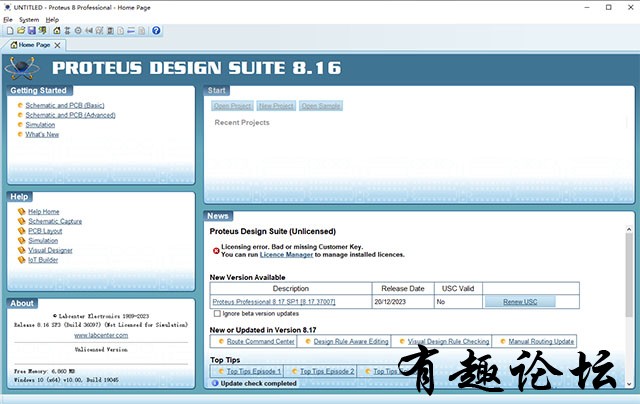Open the Design Rule Aware Editing link
Viewport: 640px width, 404px height.
(351, 341)
